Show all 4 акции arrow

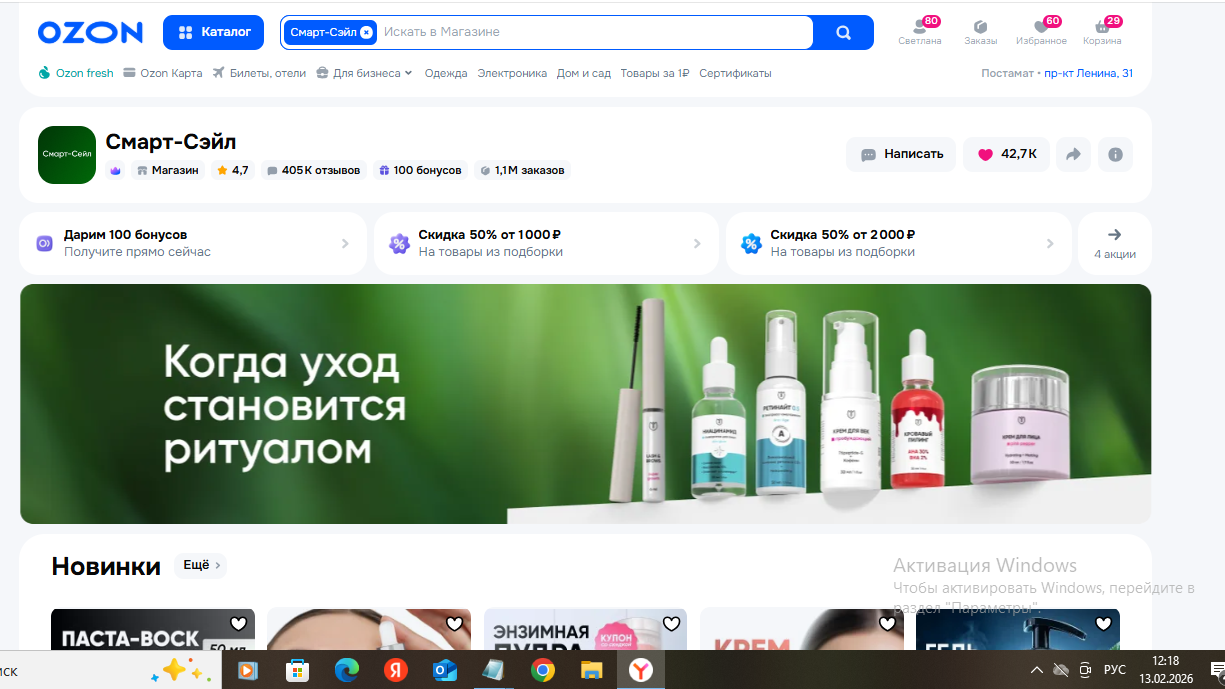coord(1114,243)
